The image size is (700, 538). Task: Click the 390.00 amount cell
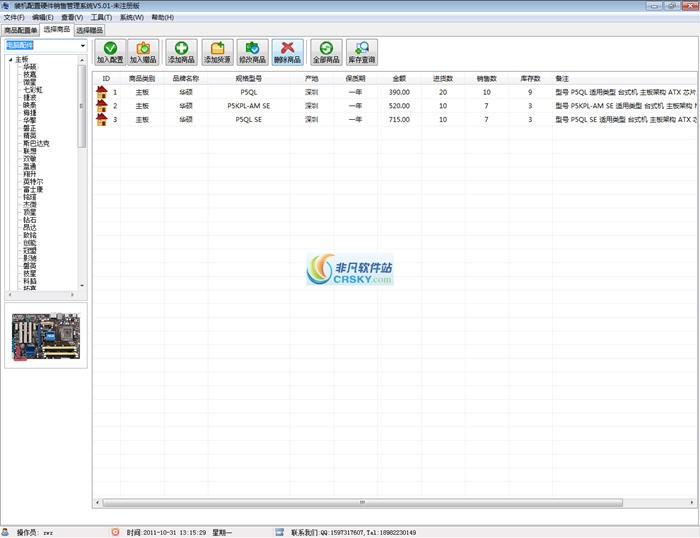399,92
